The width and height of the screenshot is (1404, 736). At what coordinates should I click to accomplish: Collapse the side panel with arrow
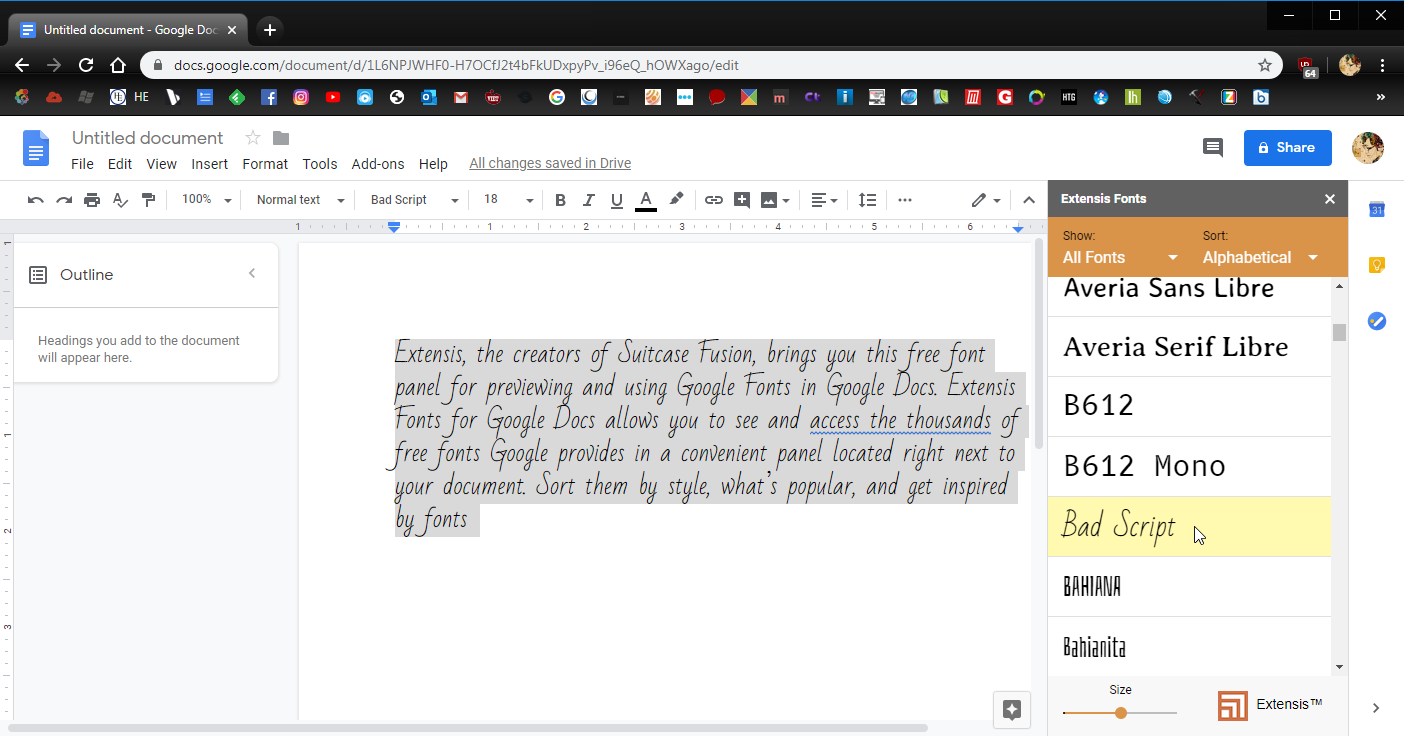click(1376, 708)
